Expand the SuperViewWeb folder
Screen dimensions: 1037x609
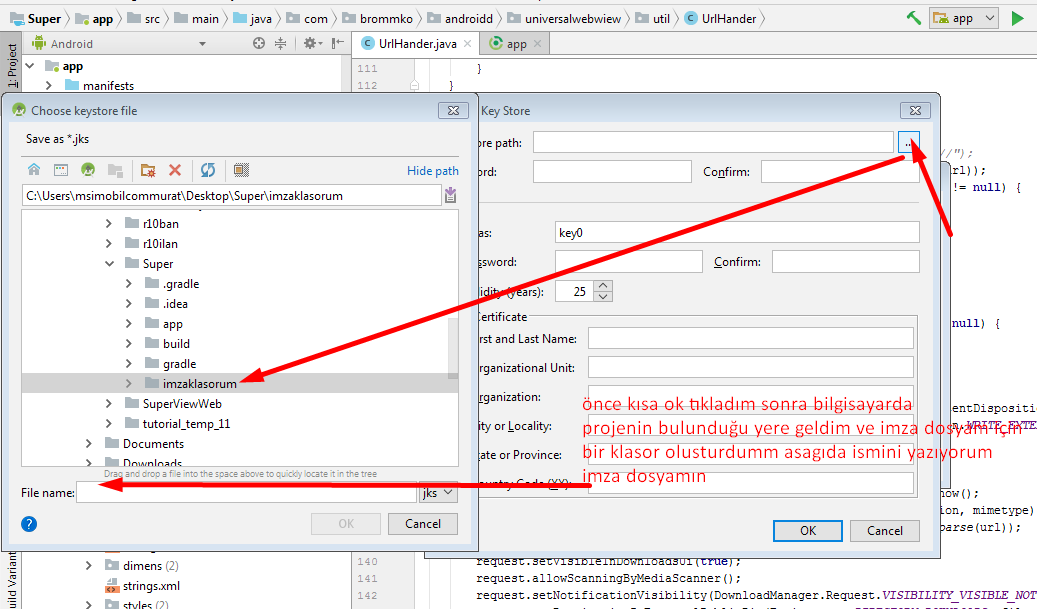108,403
